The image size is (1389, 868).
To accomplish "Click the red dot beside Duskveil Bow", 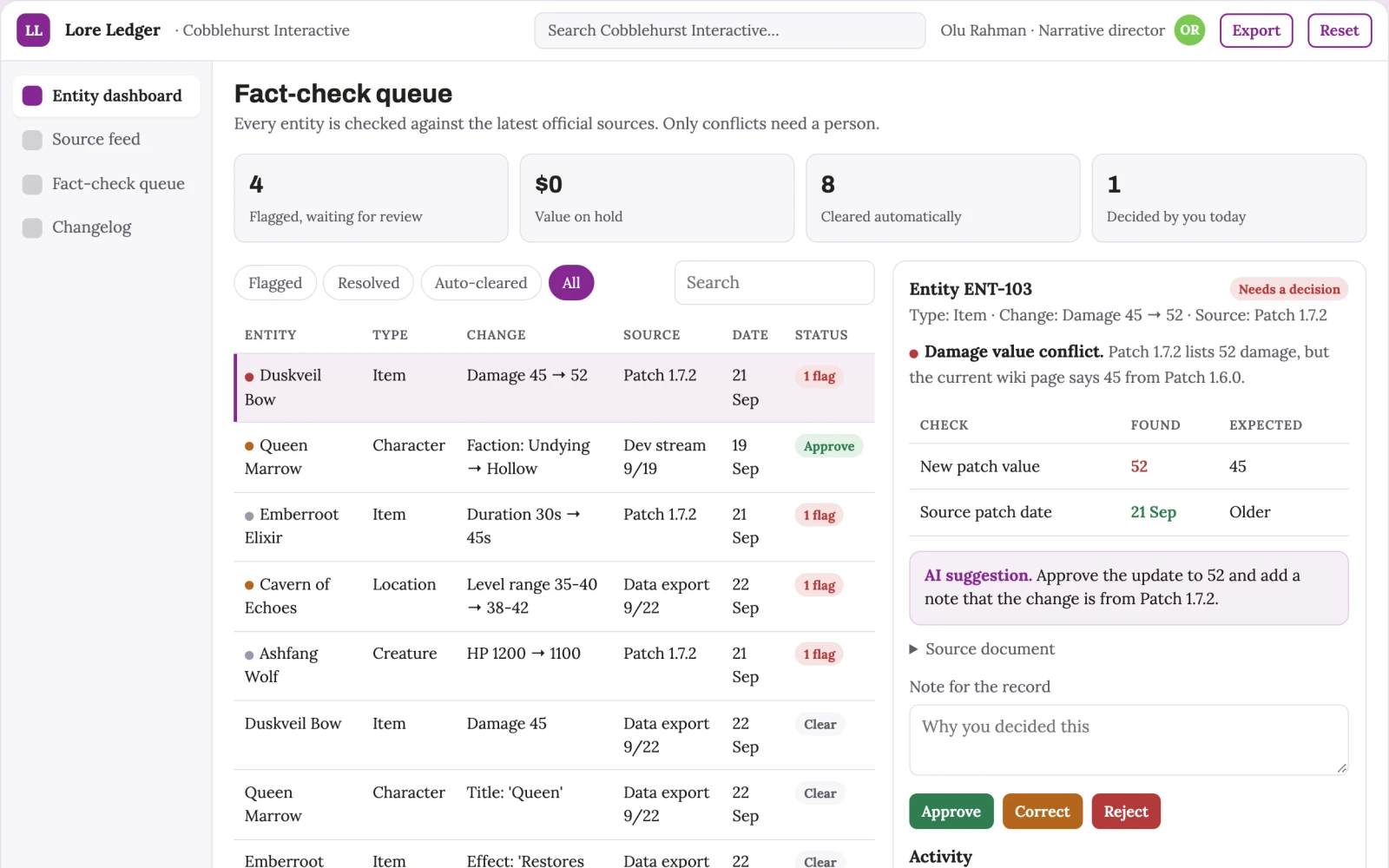I will (249, 377).
